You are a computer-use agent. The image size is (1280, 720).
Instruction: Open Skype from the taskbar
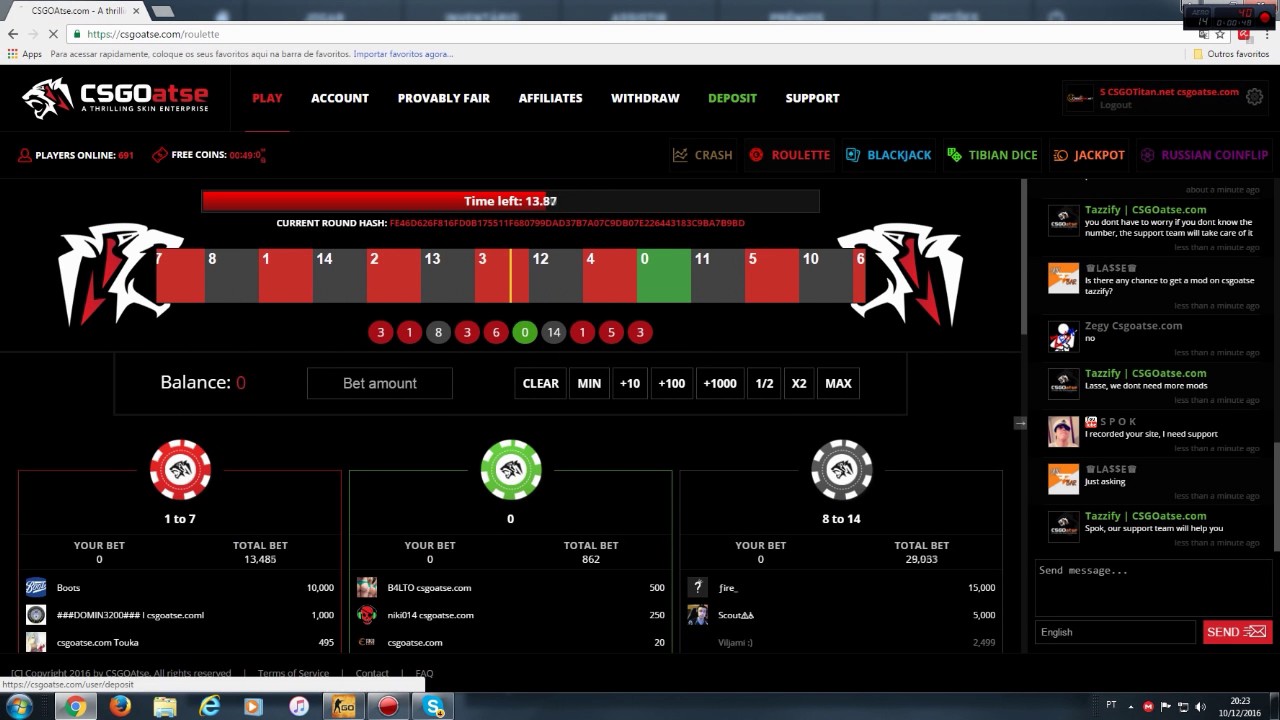[x=434, y=707]
